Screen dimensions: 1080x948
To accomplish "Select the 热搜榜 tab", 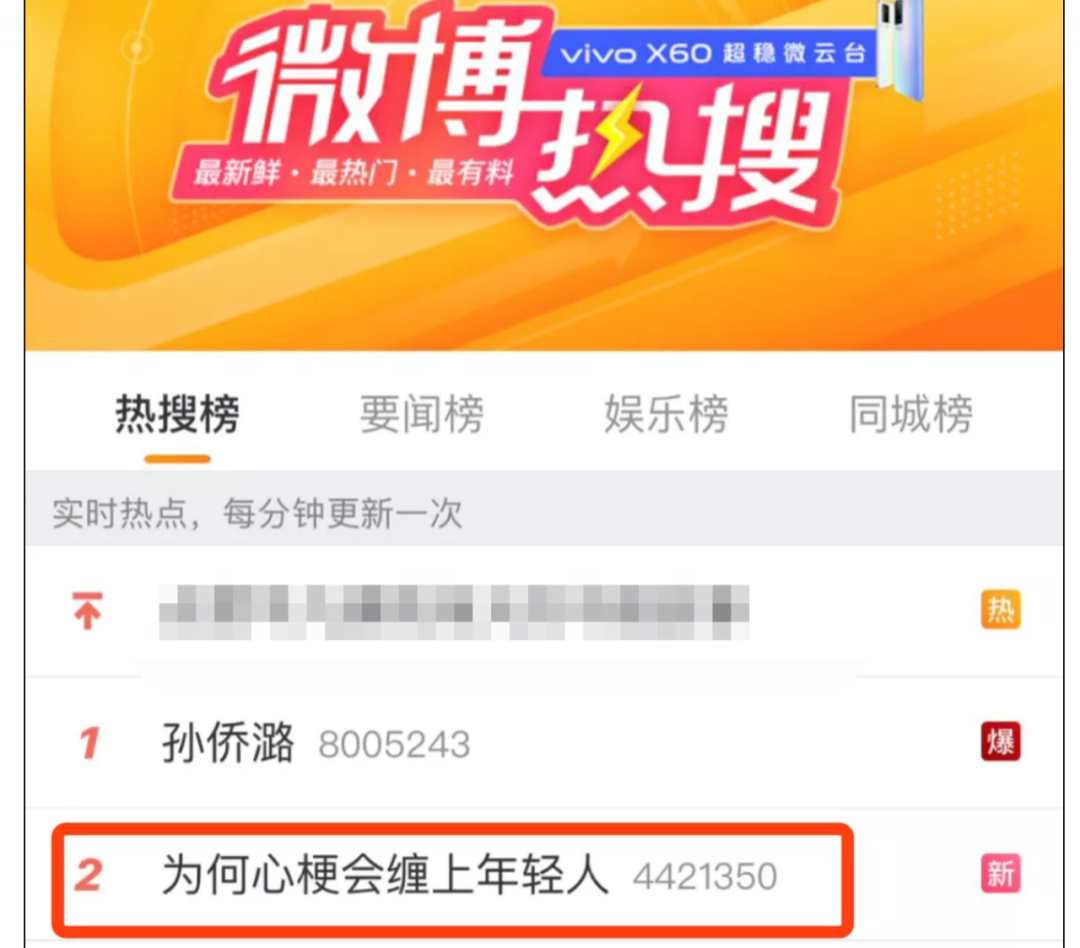I will tap(177, 415).
